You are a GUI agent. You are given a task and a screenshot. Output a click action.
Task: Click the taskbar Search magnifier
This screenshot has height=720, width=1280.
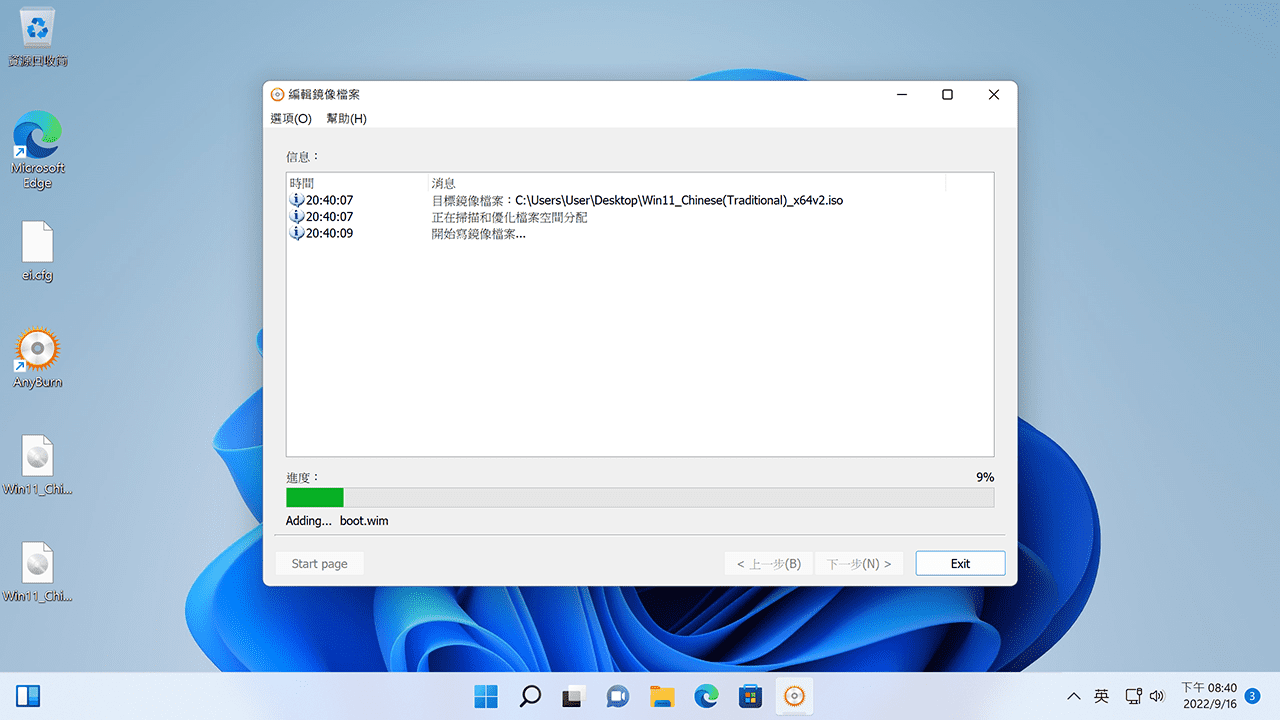(530, 696)
